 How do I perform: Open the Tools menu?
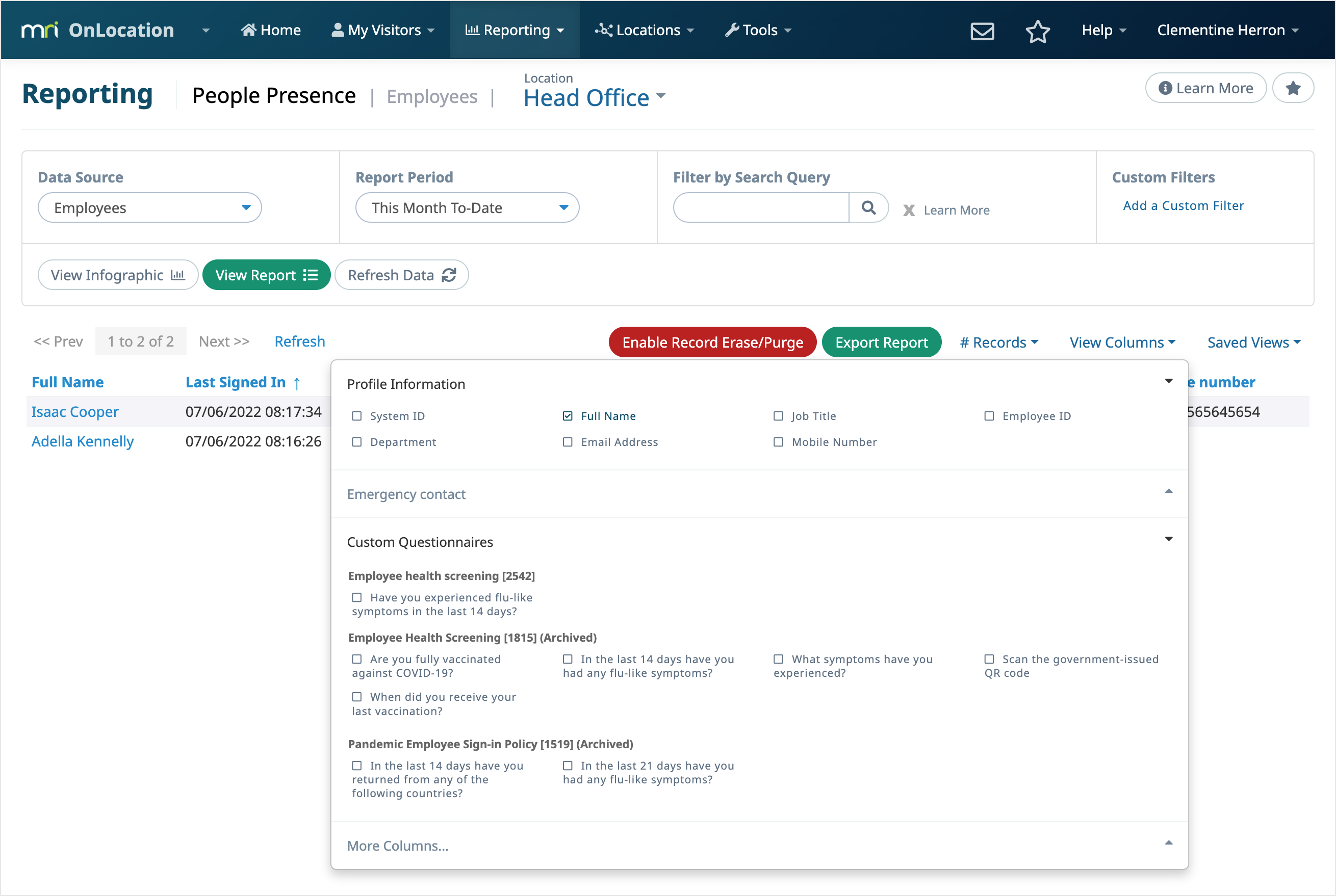[x=758, y=30]
